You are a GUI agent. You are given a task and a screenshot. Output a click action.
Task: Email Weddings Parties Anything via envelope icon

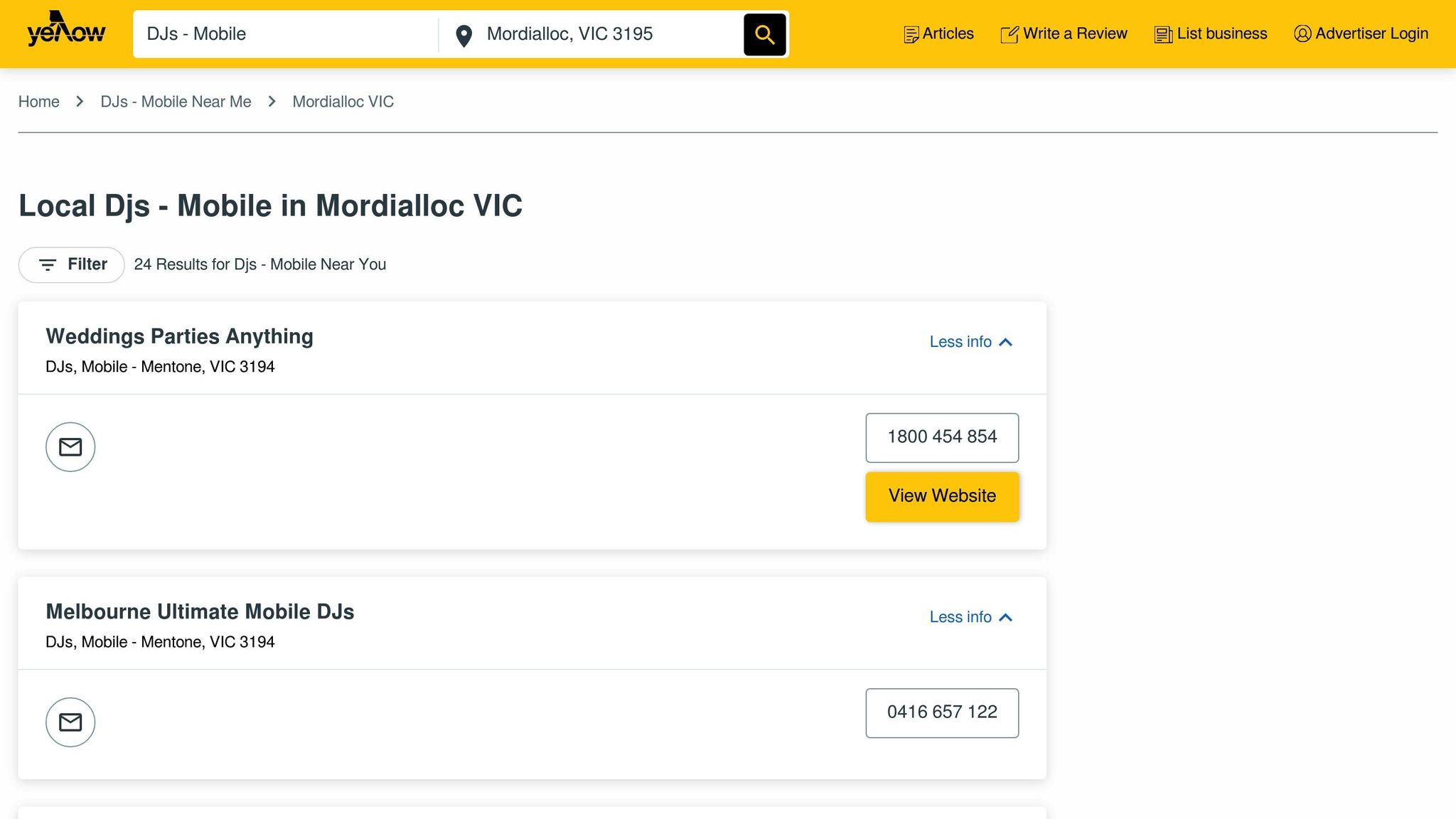coord(70,447)
